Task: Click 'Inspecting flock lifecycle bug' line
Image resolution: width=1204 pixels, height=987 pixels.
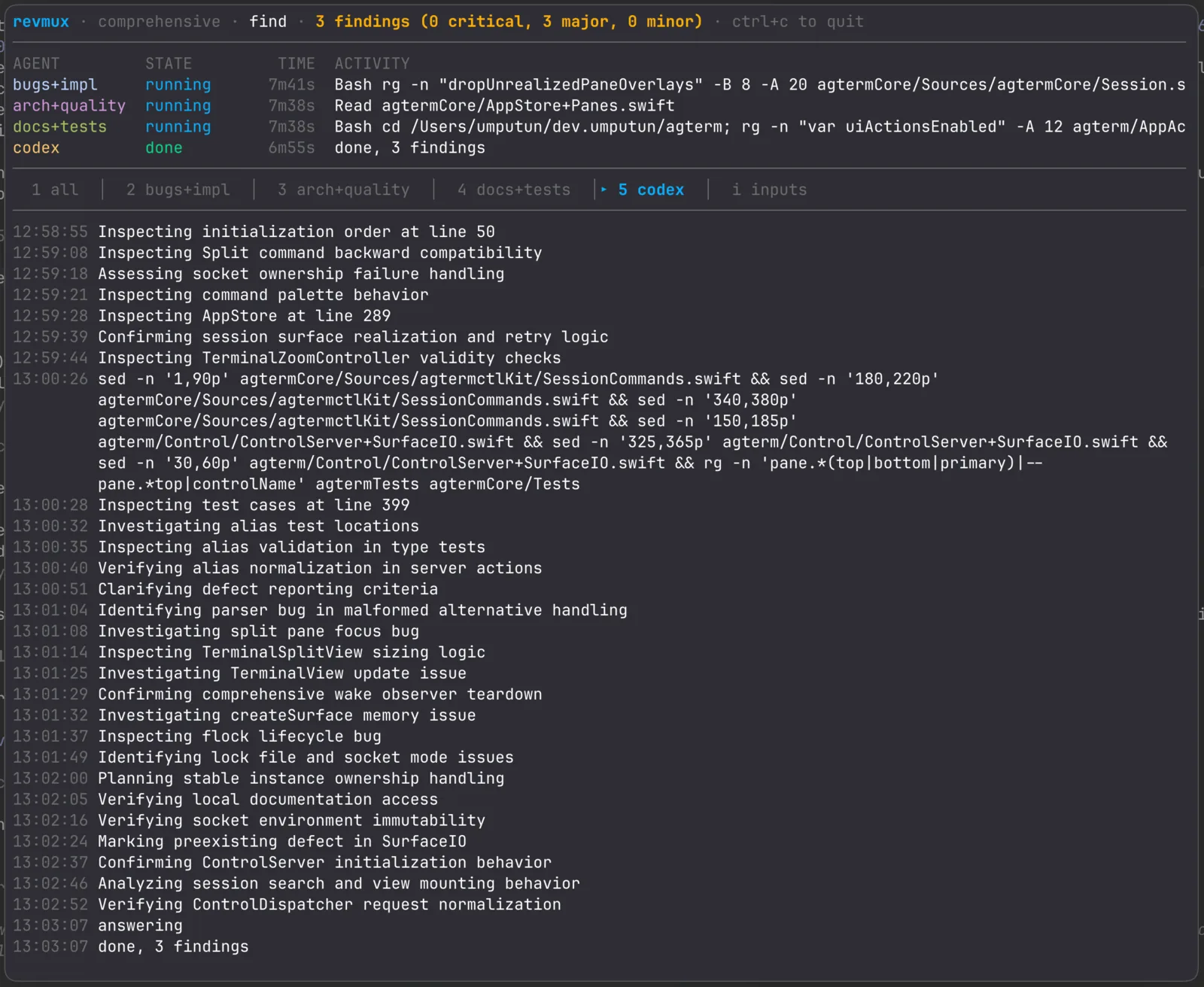Action: (x=240, y=736)
